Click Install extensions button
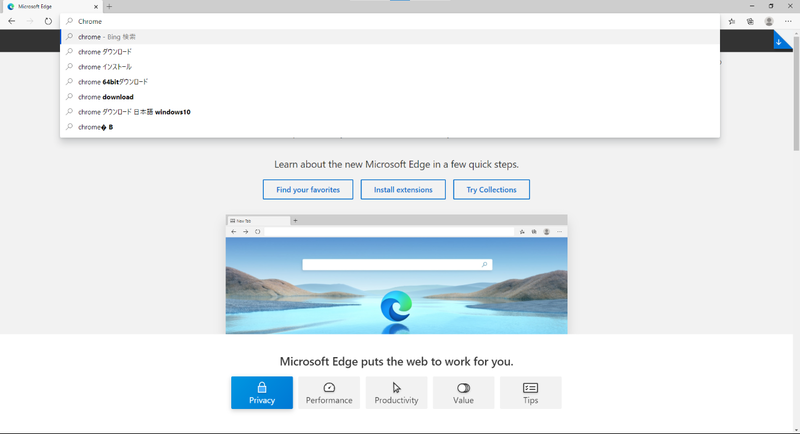This screenshot has width=800, height=434. tap(403, 189)
